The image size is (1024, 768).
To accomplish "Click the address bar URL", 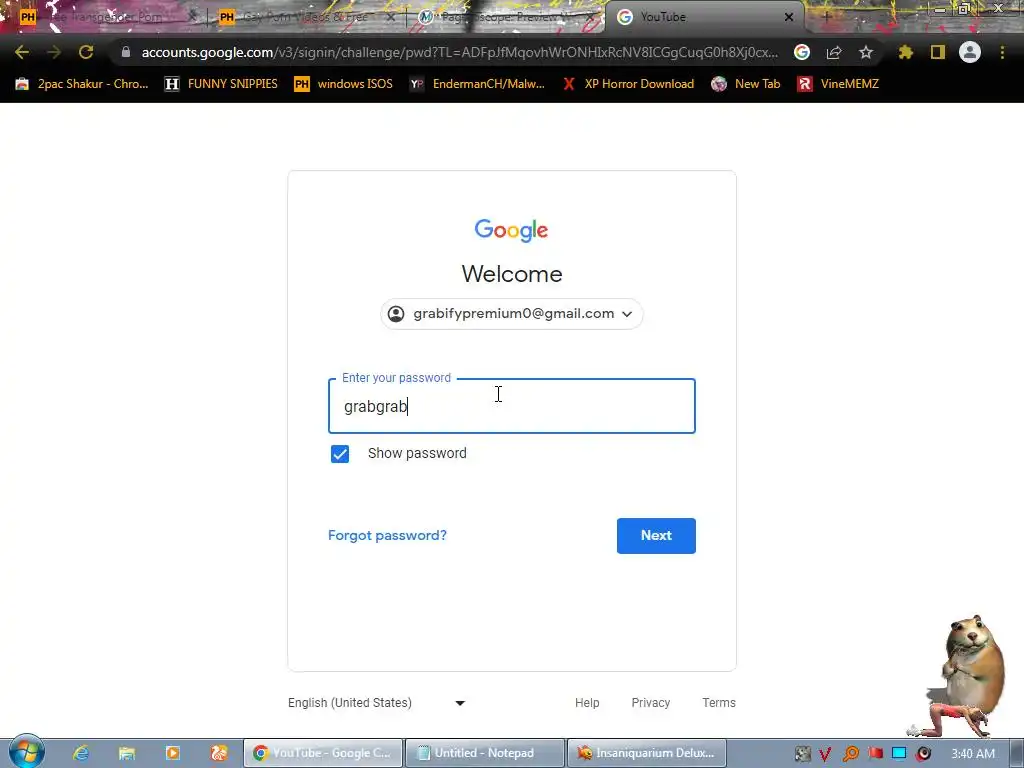I will 459,52.
